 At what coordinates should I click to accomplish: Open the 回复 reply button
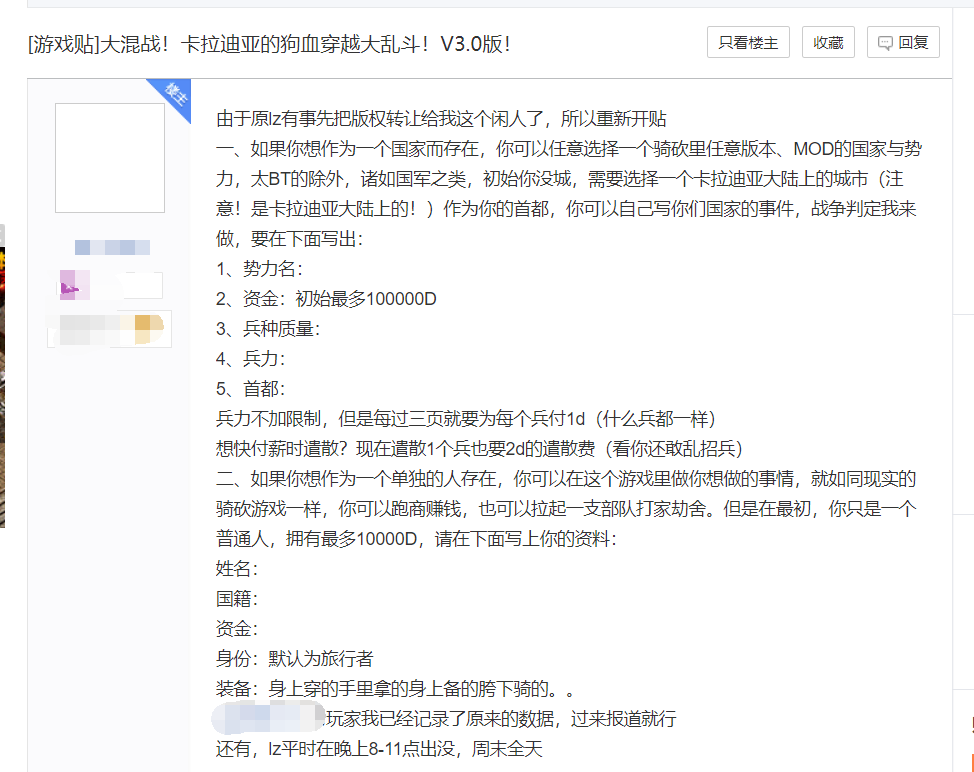903,42
